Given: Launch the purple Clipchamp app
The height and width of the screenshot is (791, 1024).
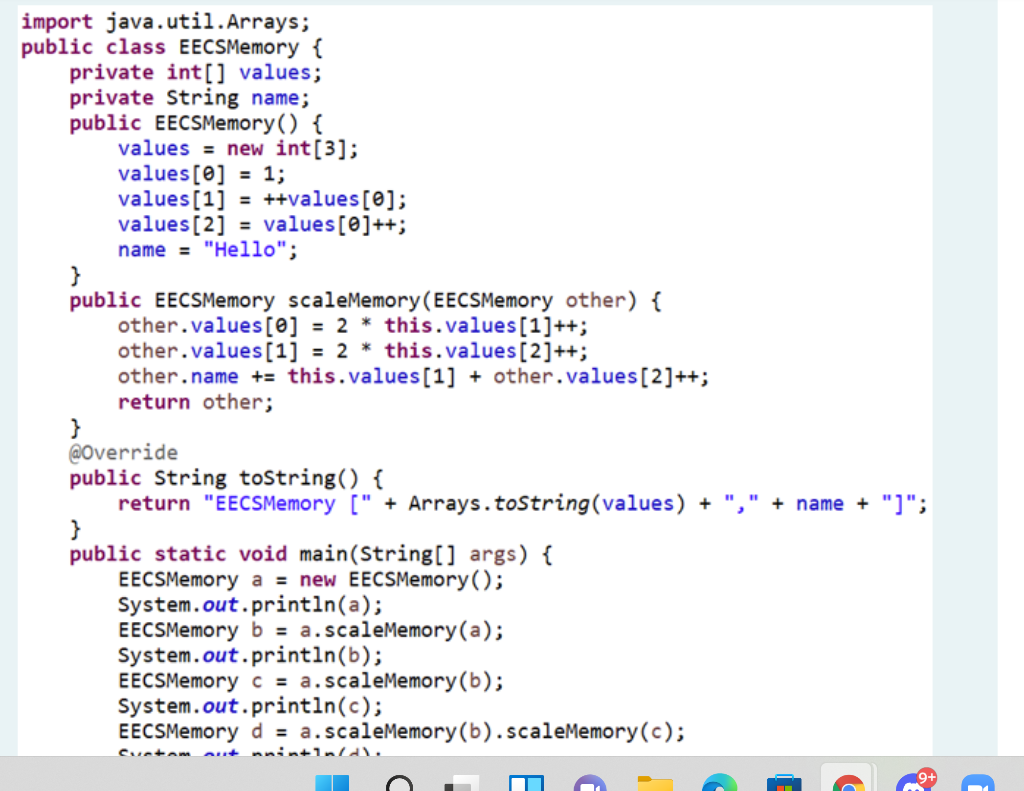Looking at the screenshot, I should tap(590, 783).
